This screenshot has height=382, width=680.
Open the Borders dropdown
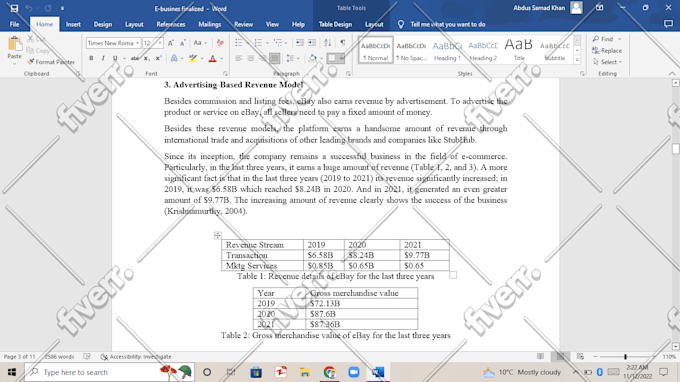pyautogui.click(x=342, y=58)
